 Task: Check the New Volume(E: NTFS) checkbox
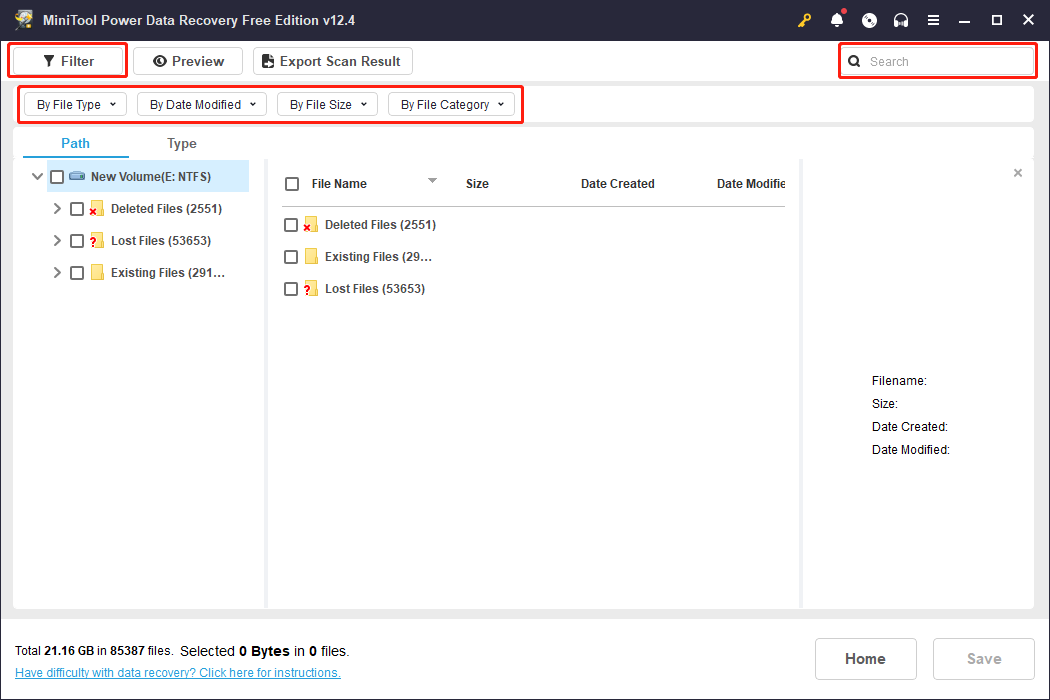click(57, 177)
